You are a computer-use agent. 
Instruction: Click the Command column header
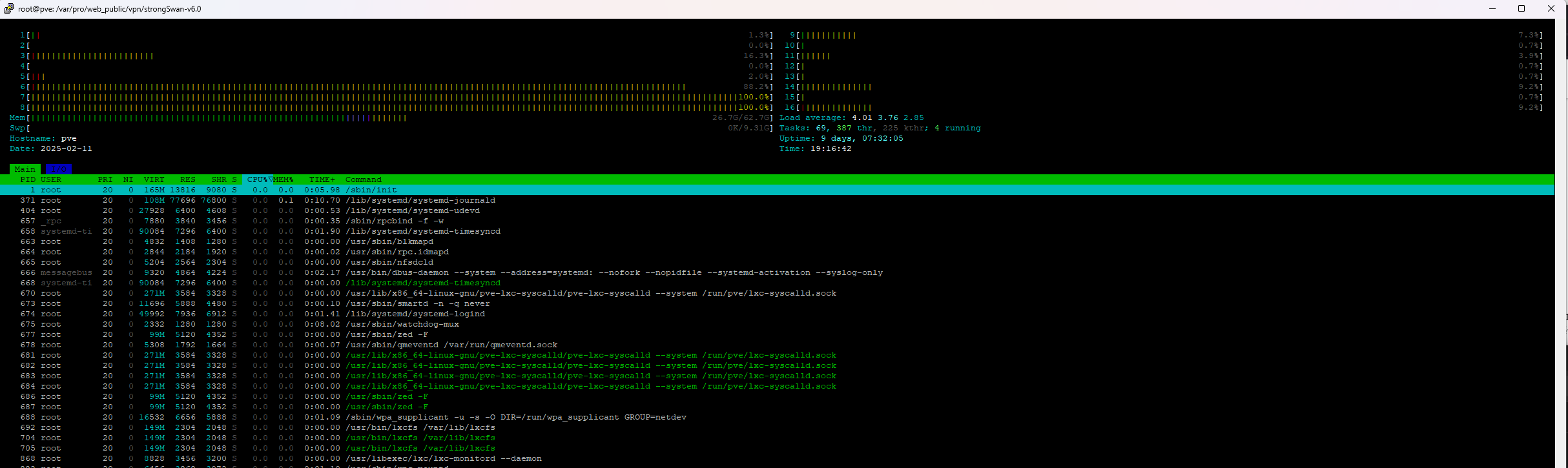tap(364, 179)
